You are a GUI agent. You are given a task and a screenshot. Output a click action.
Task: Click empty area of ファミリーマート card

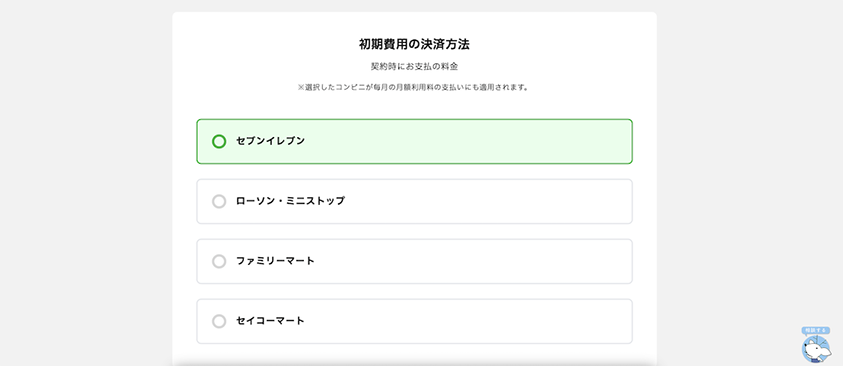(x=473, y=262)
